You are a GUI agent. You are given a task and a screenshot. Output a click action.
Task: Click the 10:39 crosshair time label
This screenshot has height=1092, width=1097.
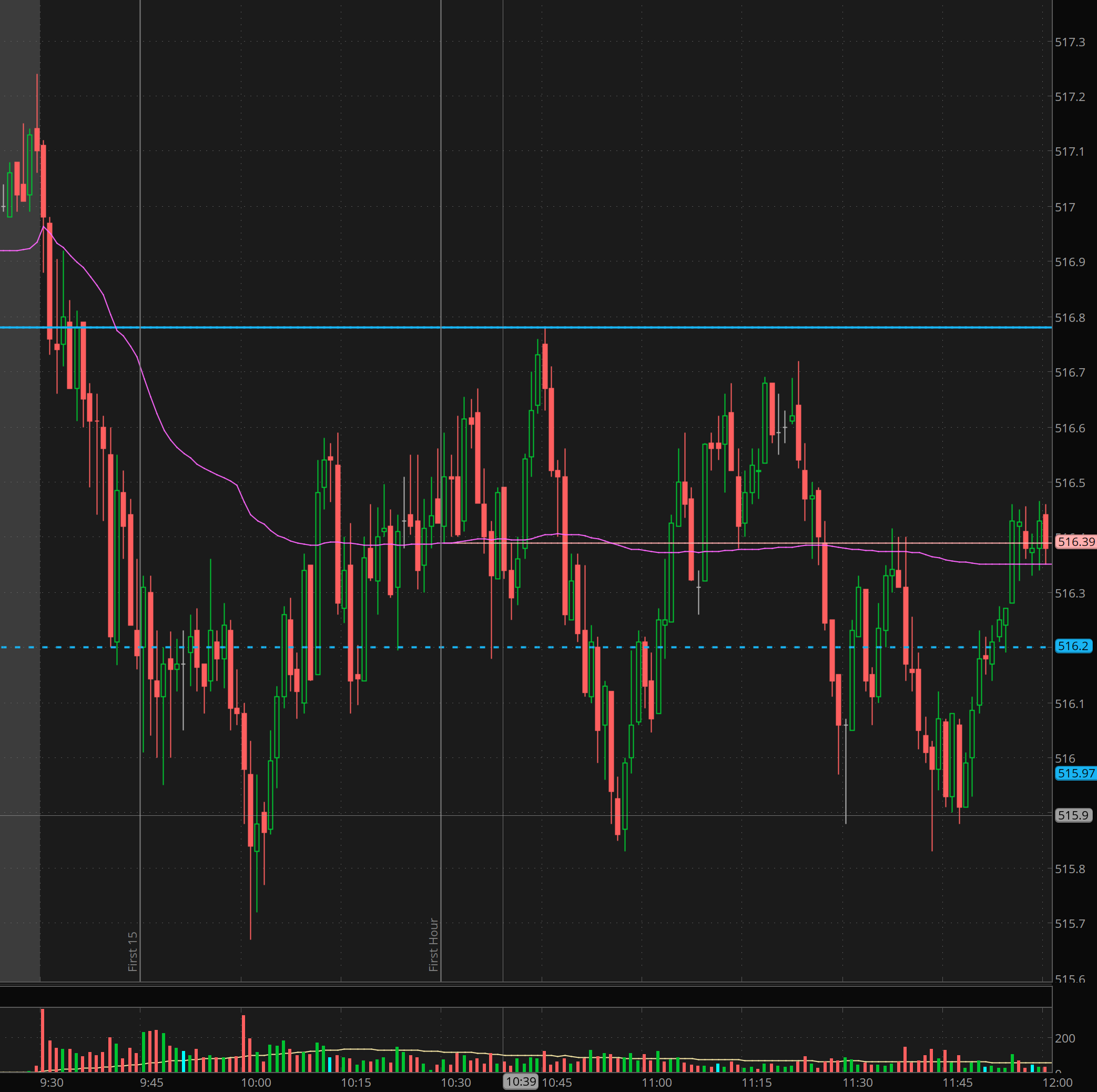tap(521, 1082)
